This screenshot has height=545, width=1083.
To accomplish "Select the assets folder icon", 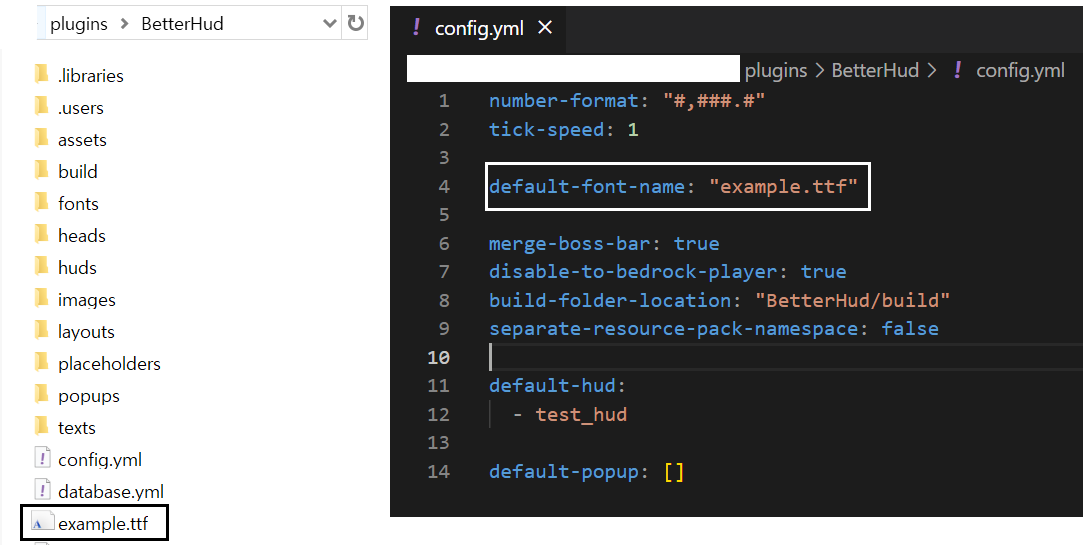I will (41, 138).
